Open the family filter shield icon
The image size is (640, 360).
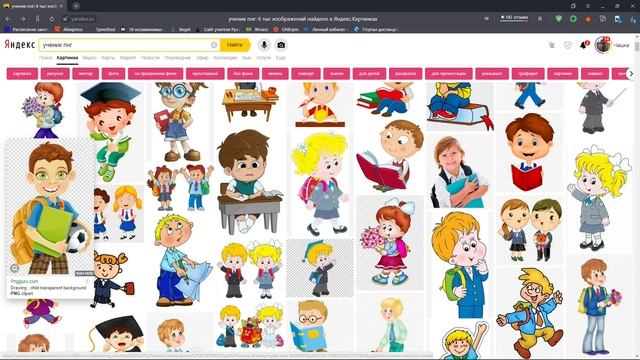[567, 45]
